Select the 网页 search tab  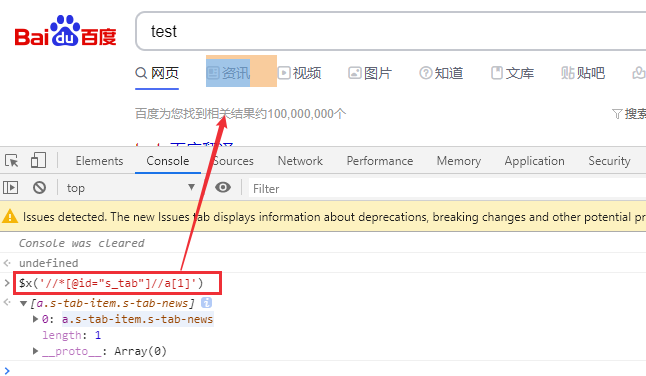click(x=157, y=73)
